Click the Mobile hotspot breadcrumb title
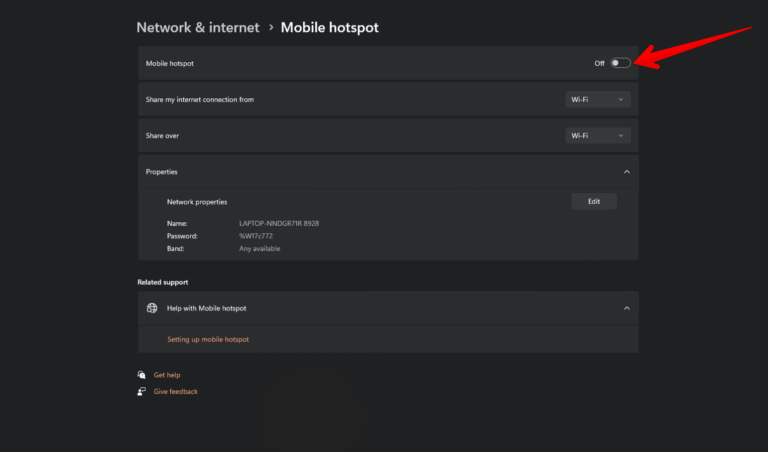The image size is (768, 452). [329, 28]
